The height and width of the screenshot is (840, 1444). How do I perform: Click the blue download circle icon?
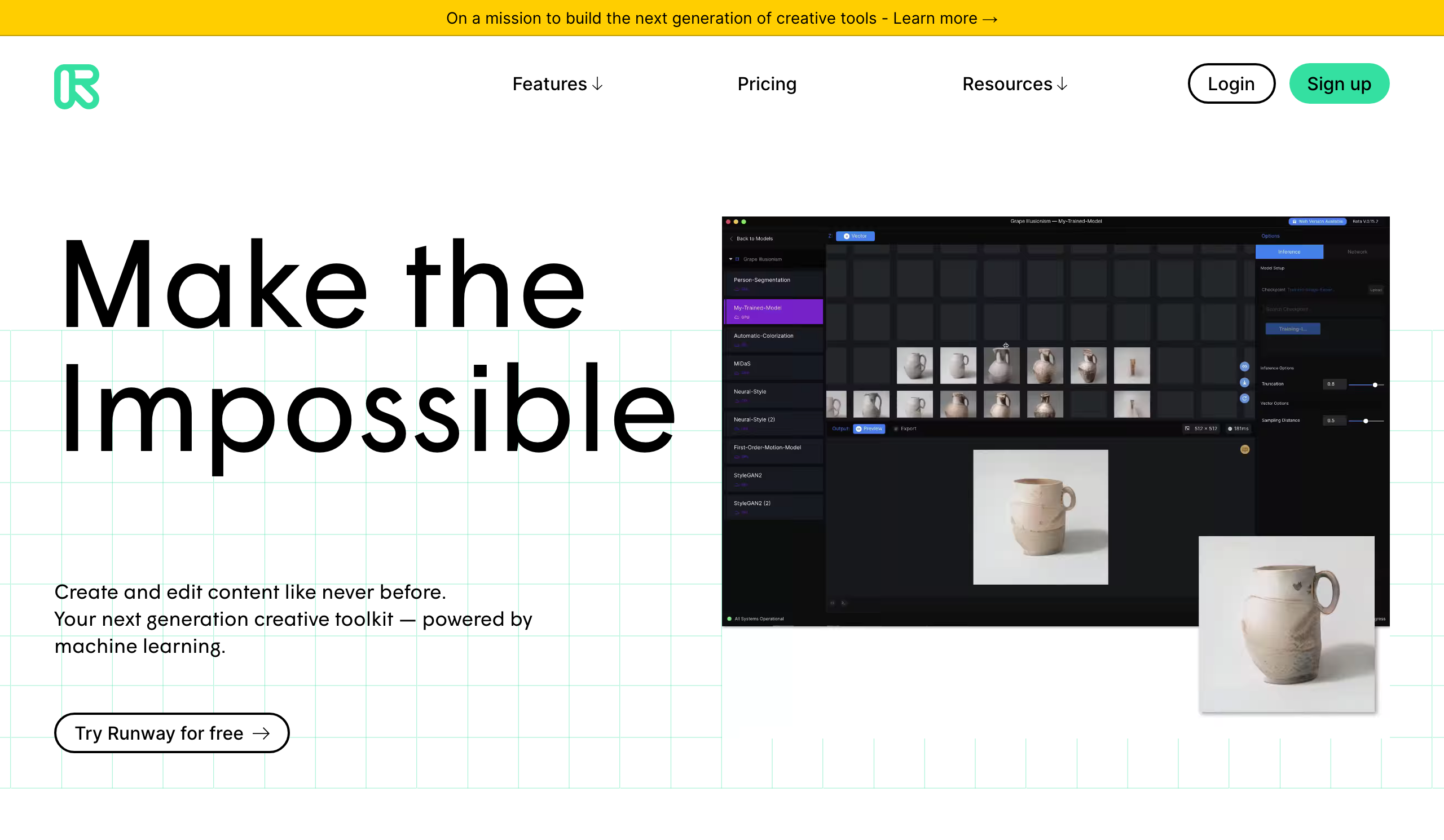click(1244, 382)
